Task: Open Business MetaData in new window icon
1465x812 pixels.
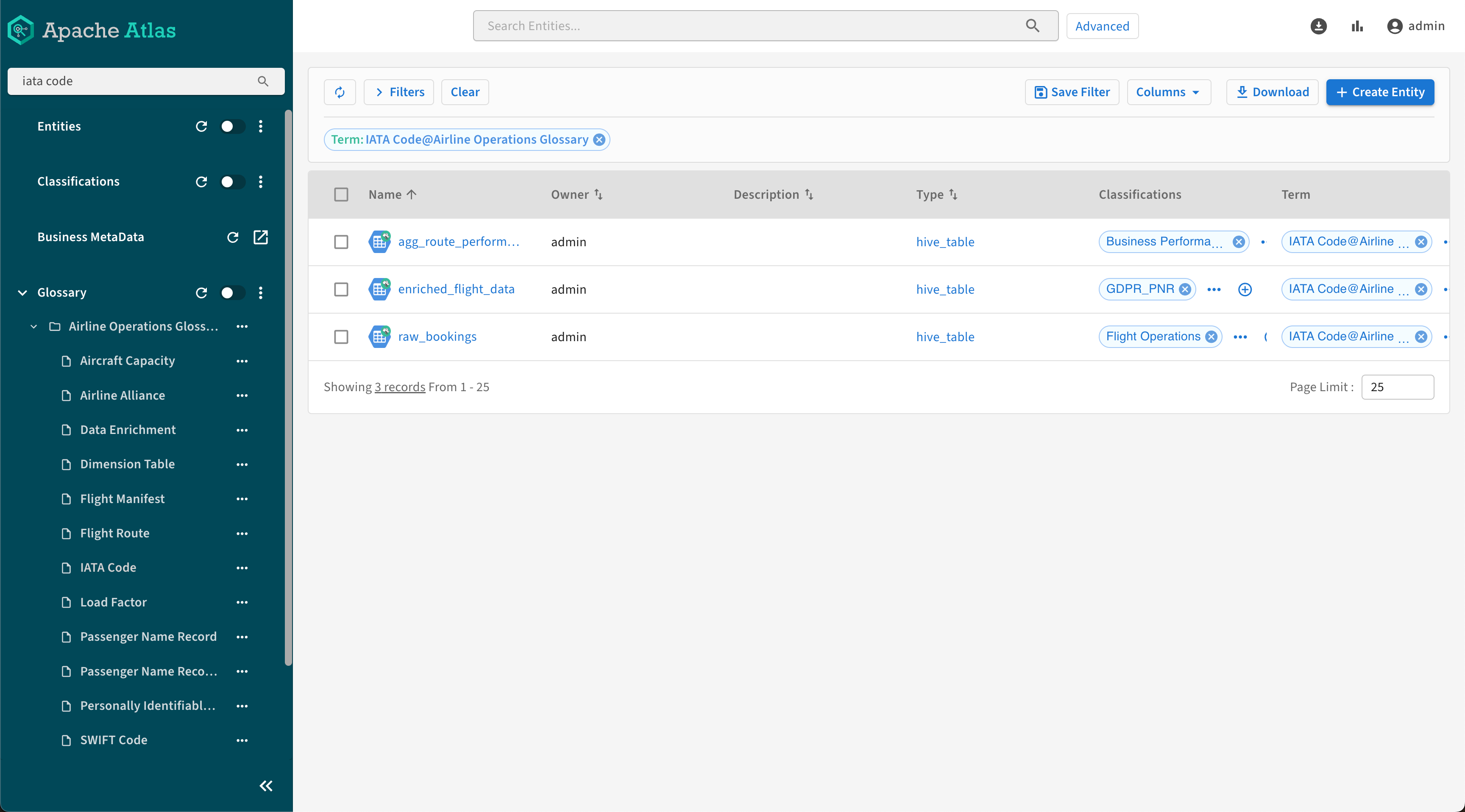Action: [x=260, y=237]
